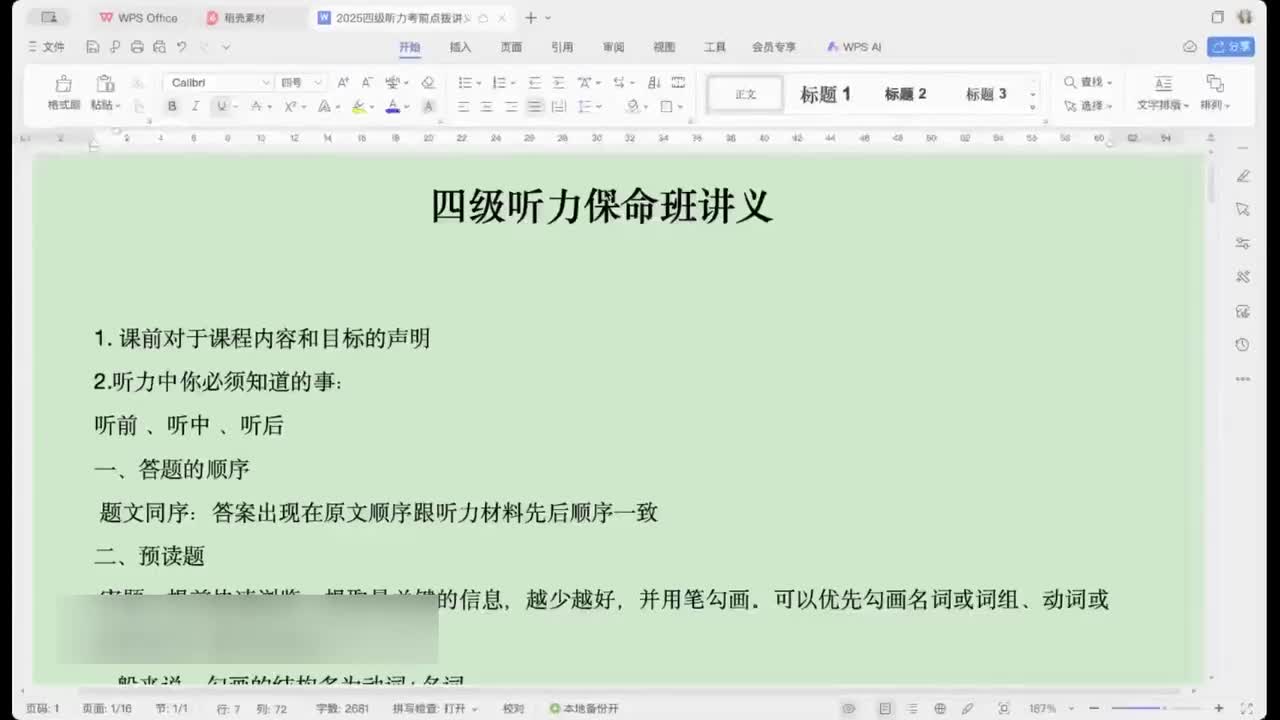Click the zoom in plus button
This screenshot has height=720, width=1280.
click(1220, 708)
